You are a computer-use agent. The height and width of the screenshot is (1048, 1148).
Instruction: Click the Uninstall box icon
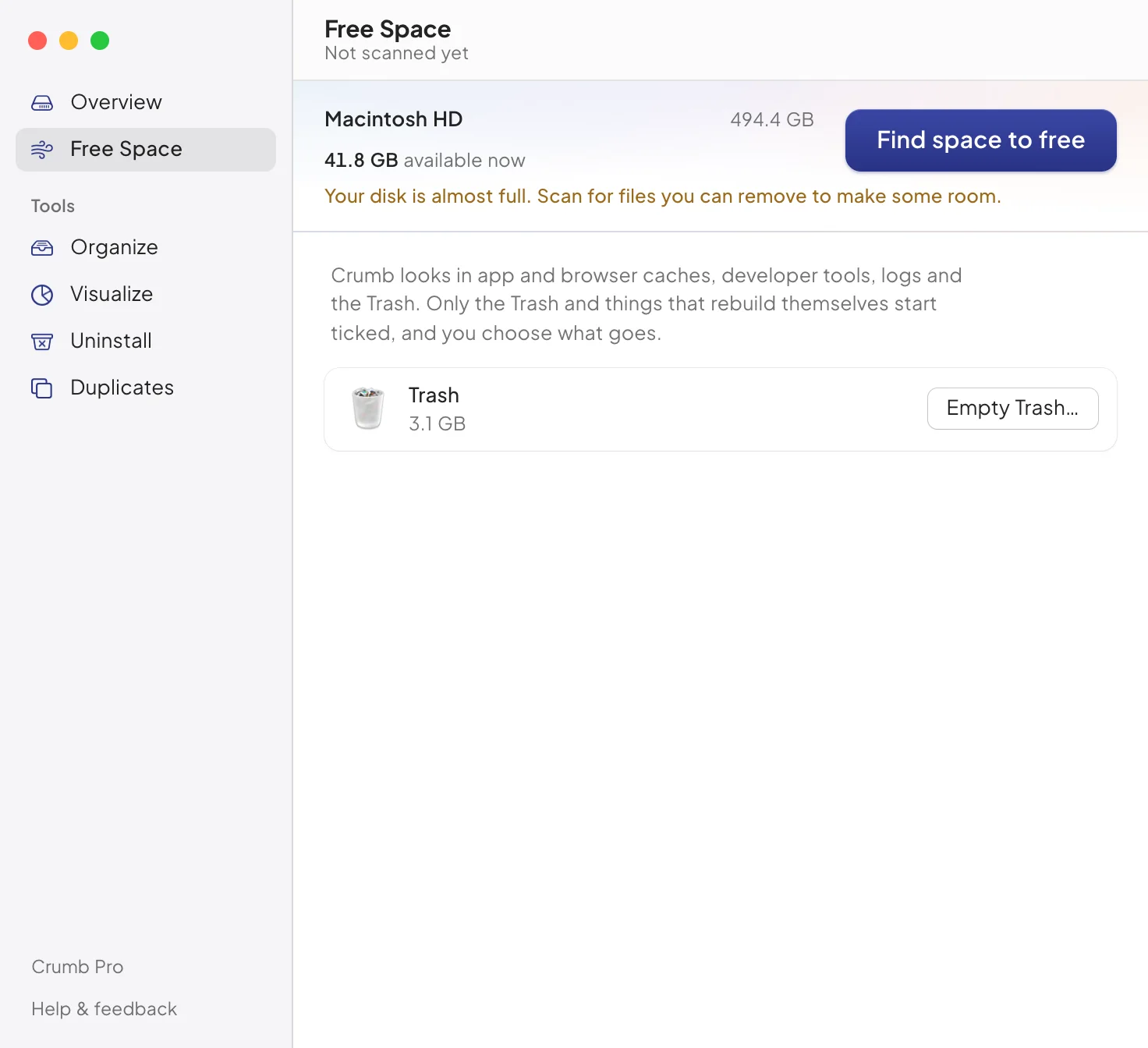(42, 342)
